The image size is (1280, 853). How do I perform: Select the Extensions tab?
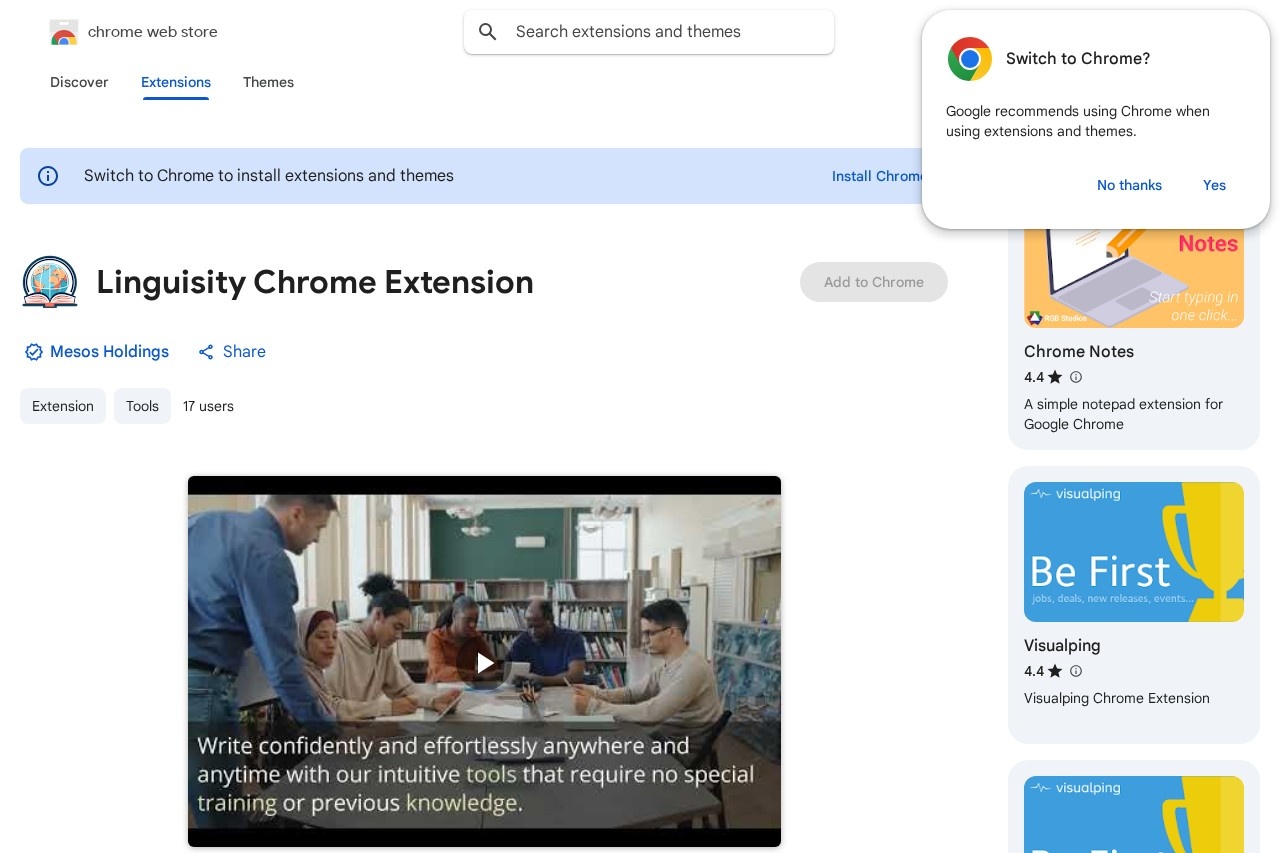(176, 82)
